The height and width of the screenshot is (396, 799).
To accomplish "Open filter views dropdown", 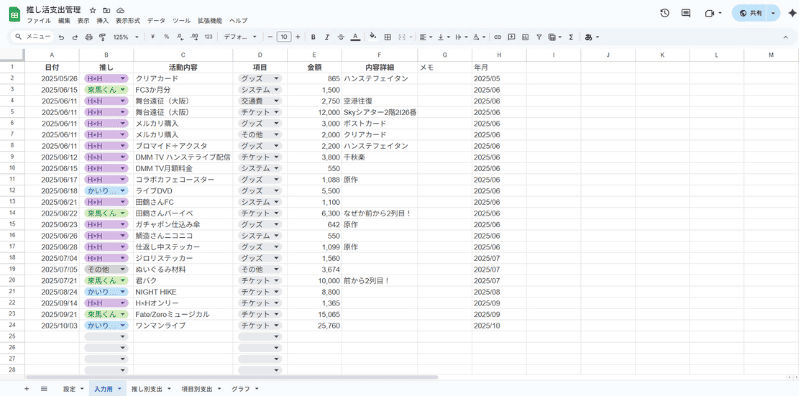I will tap(555, 37).
